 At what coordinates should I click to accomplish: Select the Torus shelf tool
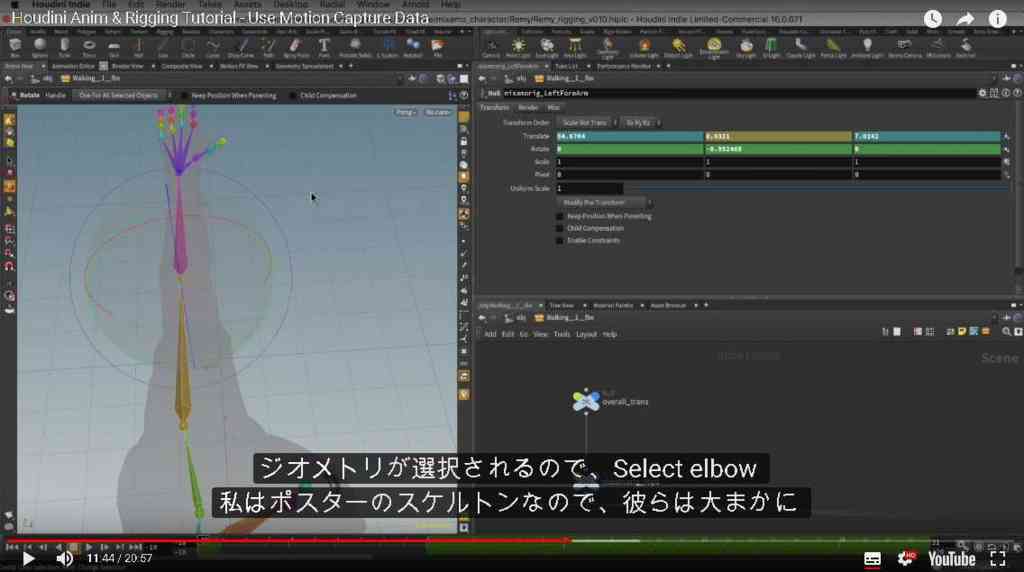pos(89,47)
